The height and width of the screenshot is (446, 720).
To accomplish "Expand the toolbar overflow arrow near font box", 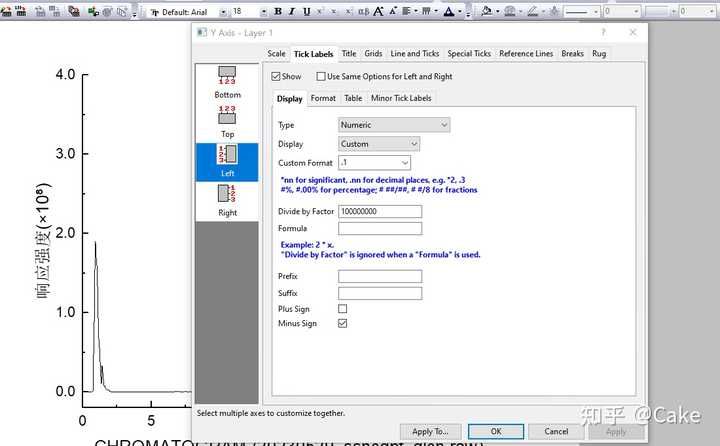I will (135, 12).
